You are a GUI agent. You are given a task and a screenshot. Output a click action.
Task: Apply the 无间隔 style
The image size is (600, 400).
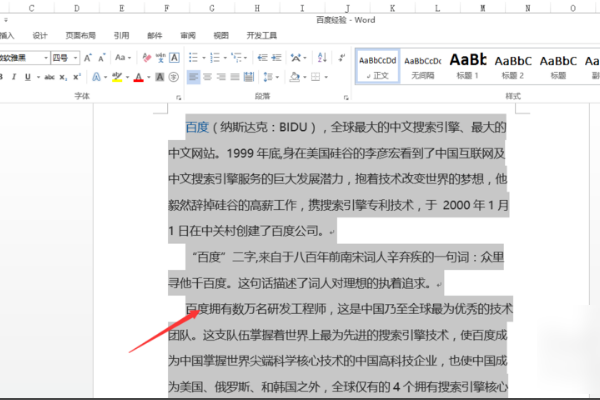point(423,66)
